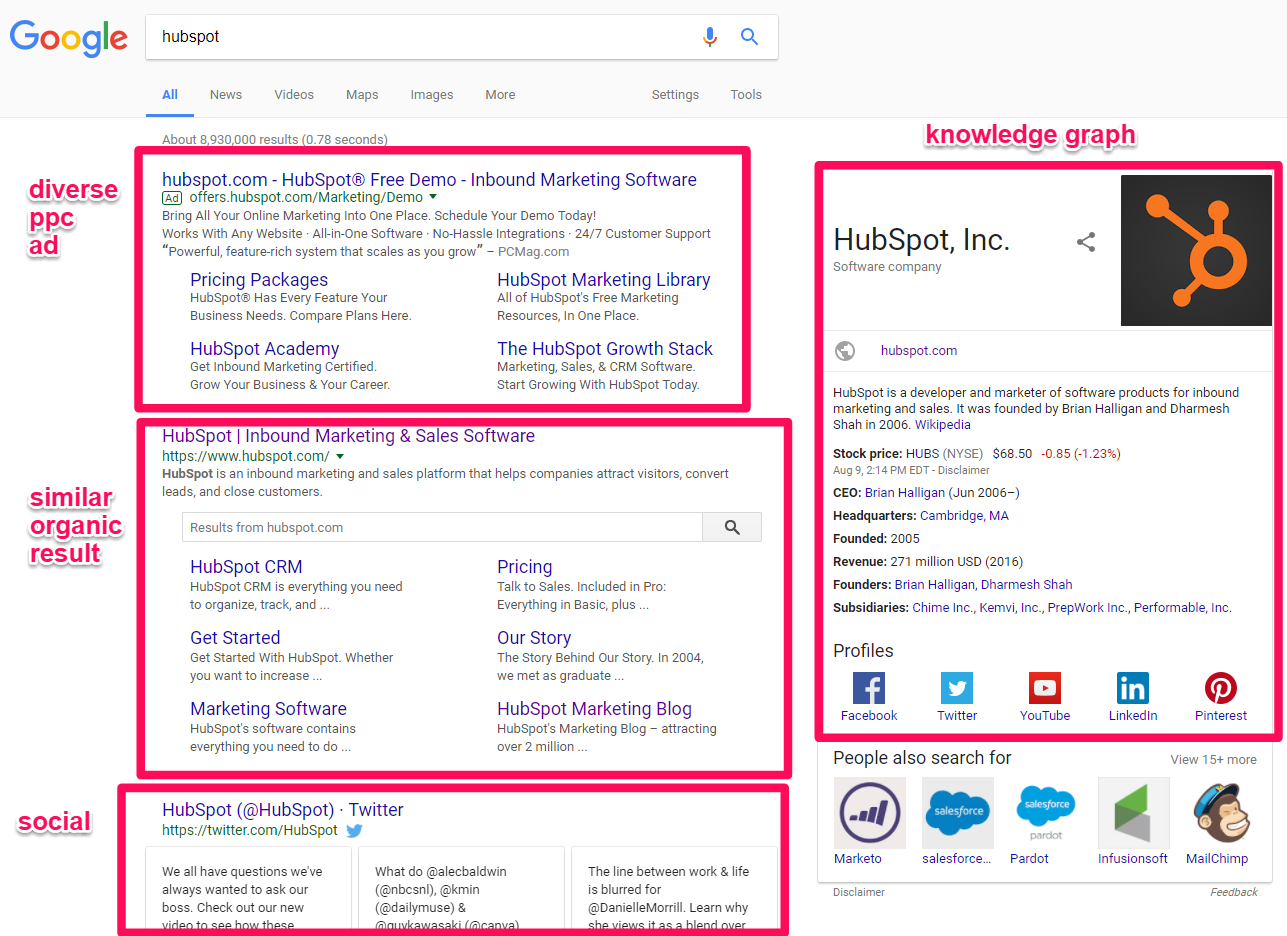Open HubSpot's Twitter profile icon
Screen dimensions: 1287x936
(957, 688)
